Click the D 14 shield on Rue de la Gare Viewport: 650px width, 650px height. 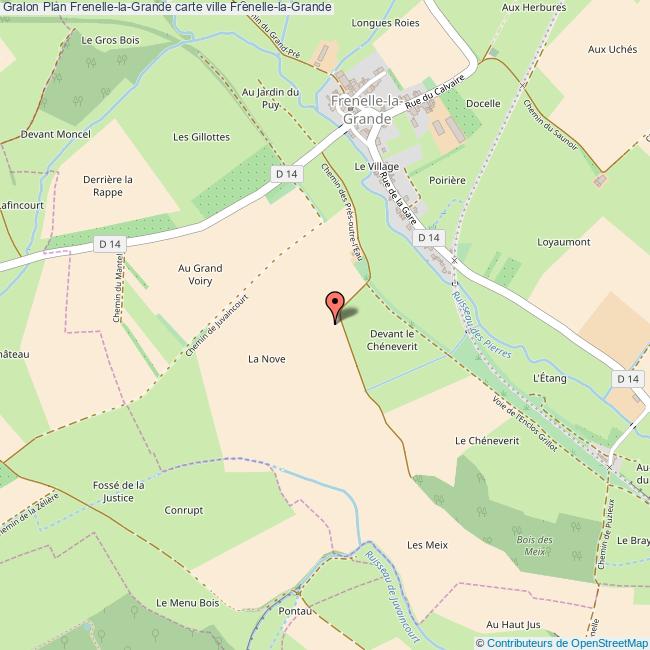tap(429, 238)
